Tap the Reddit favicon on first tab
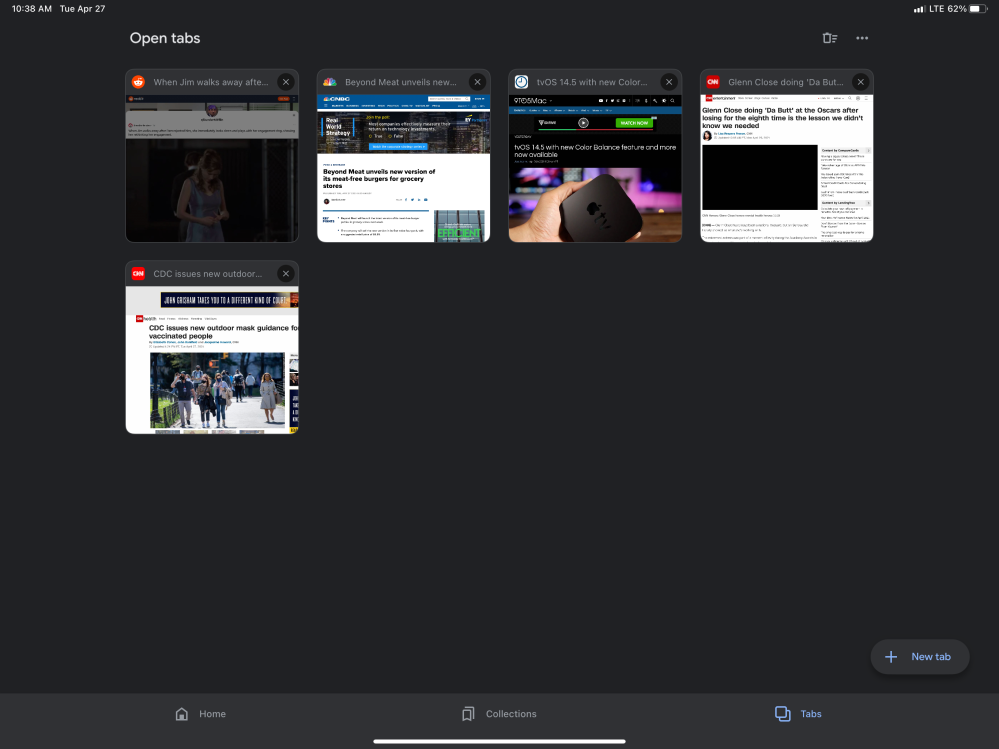 [x=138, y=82]
